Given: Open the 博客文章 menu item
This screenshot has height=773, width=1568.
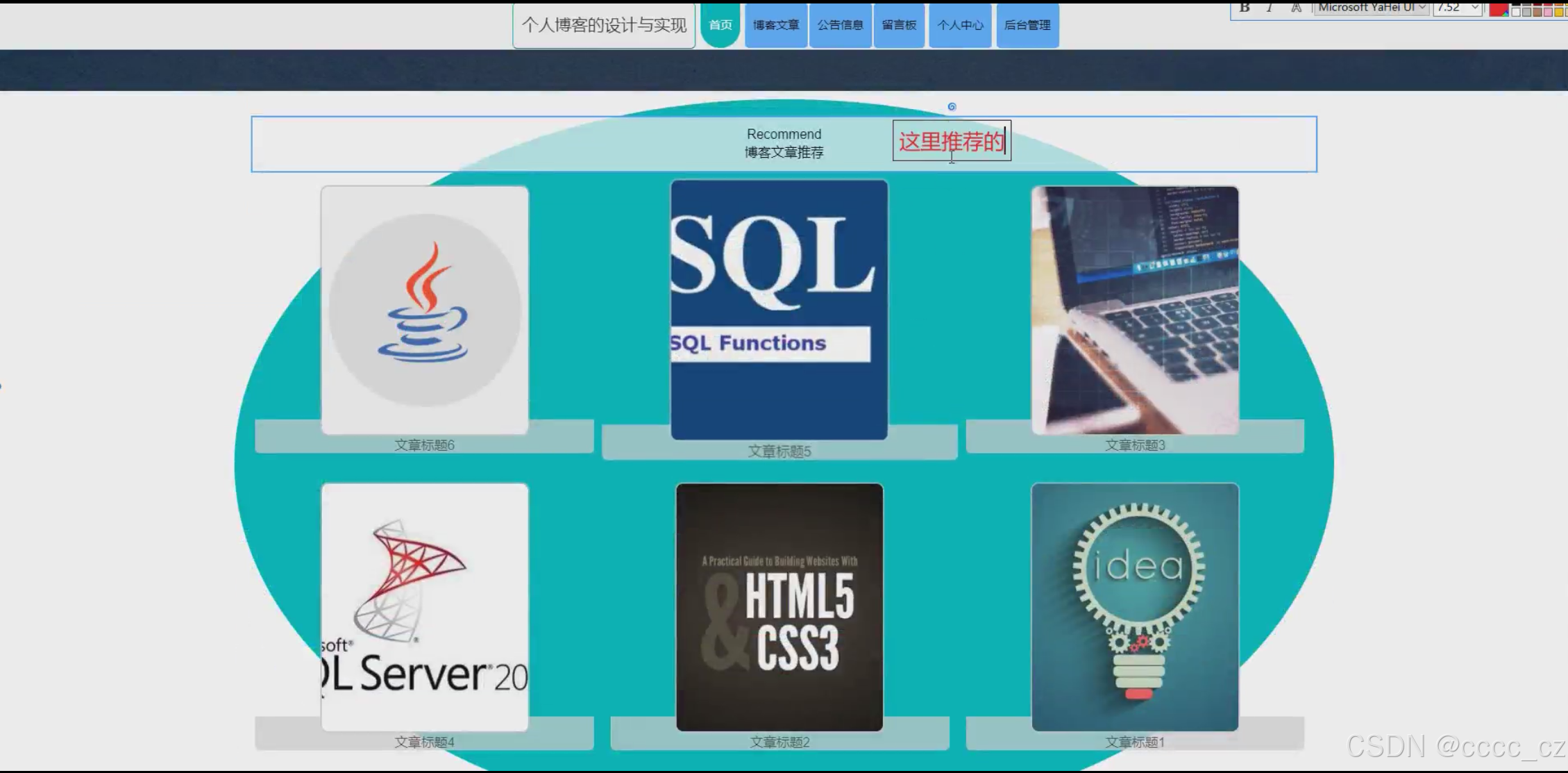Looking at the screenshot, I should (775, 25).
